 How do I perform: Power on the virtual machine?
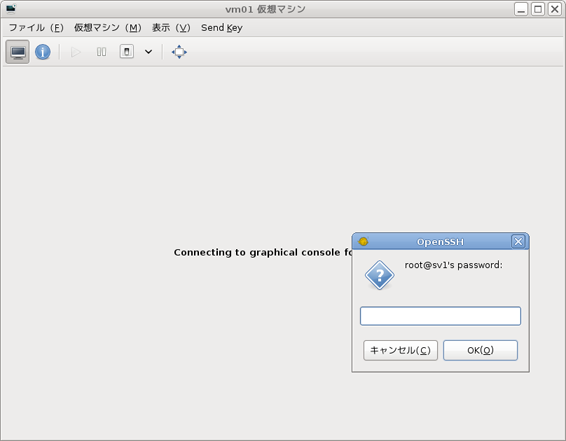[75, 52]
